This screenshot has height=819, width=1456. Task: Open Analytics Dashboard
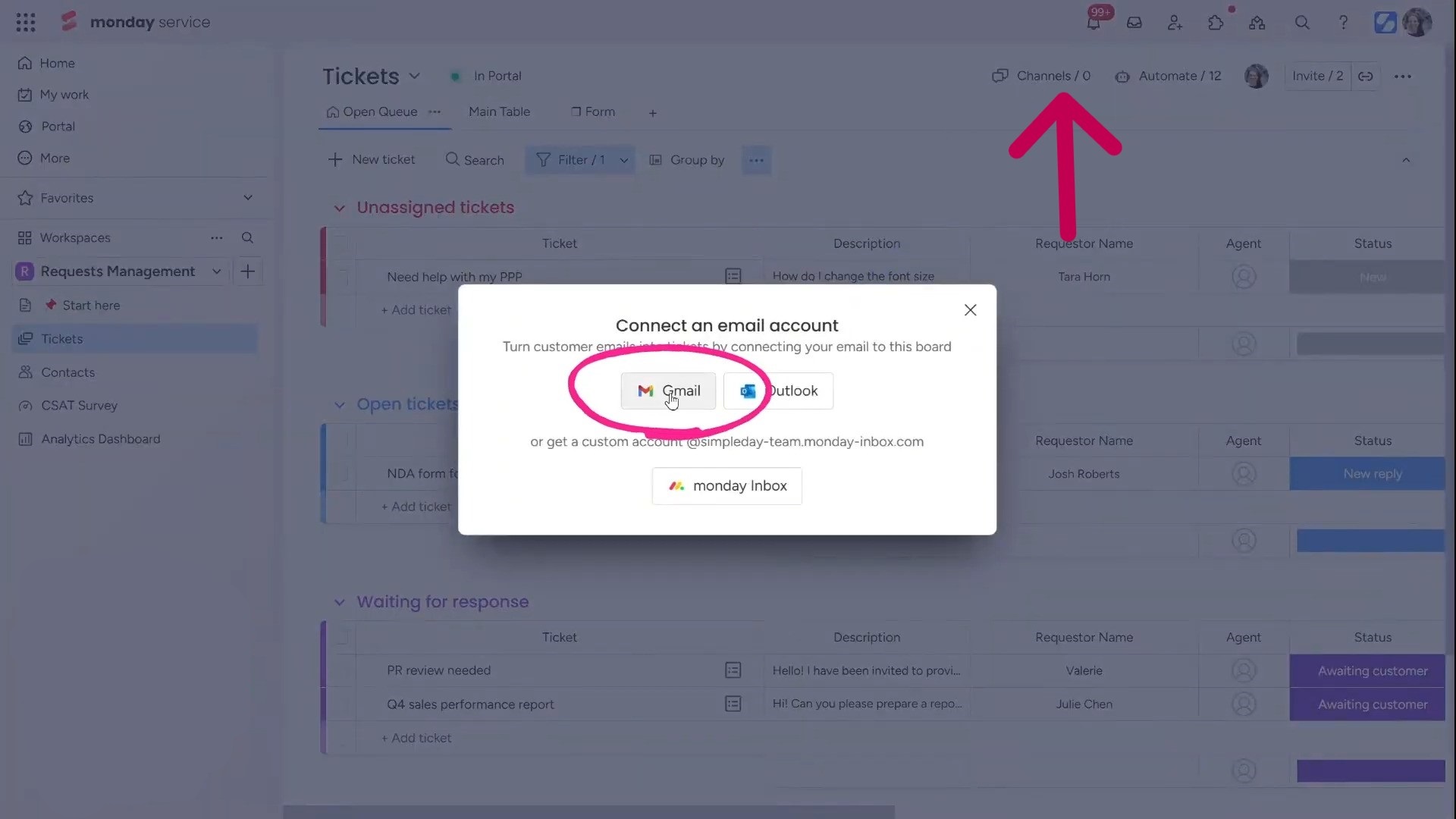point(100,439)
